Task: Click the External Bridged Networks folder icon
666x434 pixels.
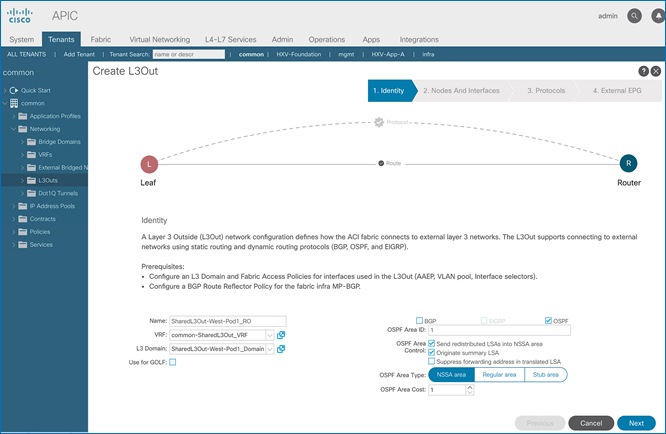Action: [31, 167]
